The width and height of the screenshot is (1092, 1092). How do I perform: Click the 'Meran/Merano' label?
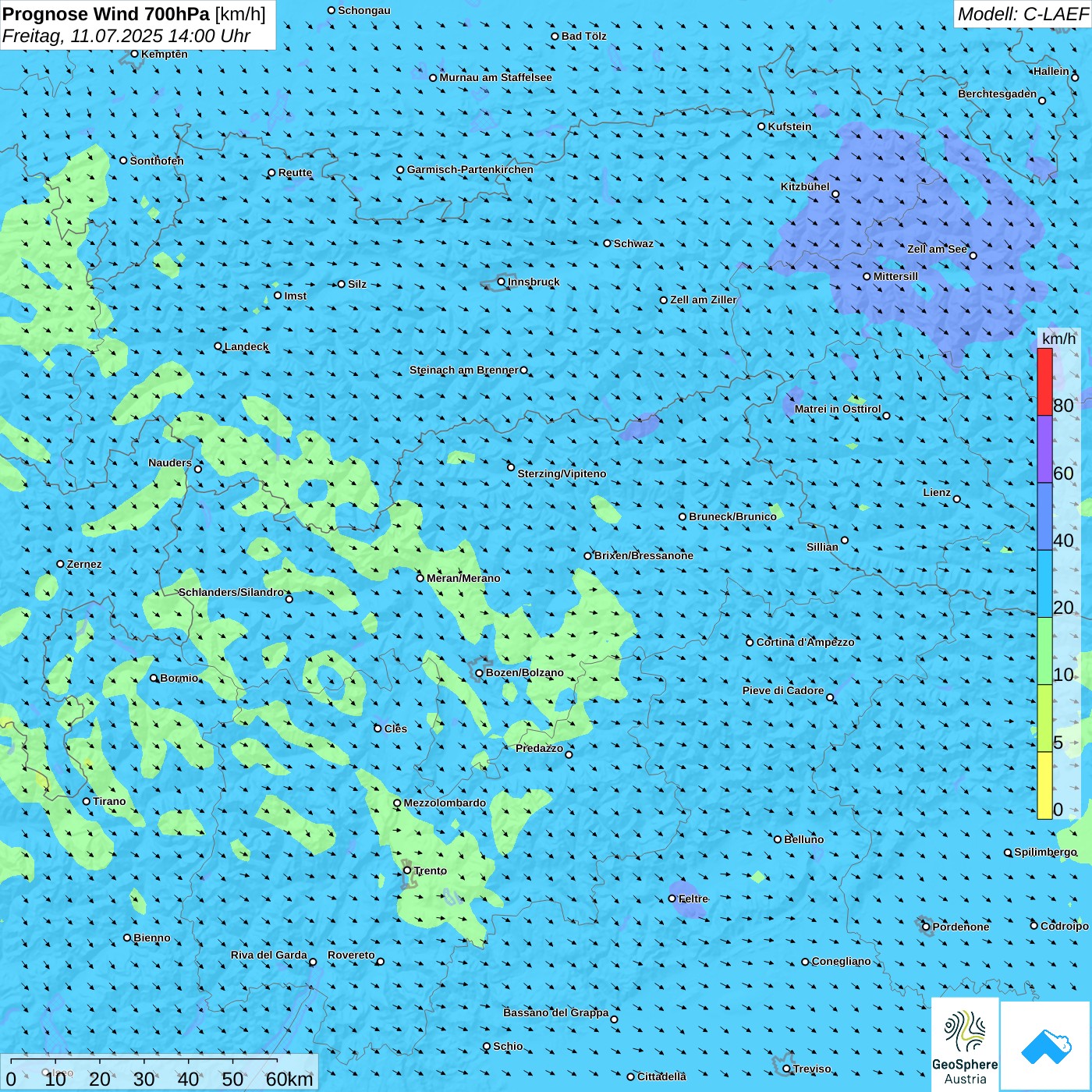(x=463, y=578)
